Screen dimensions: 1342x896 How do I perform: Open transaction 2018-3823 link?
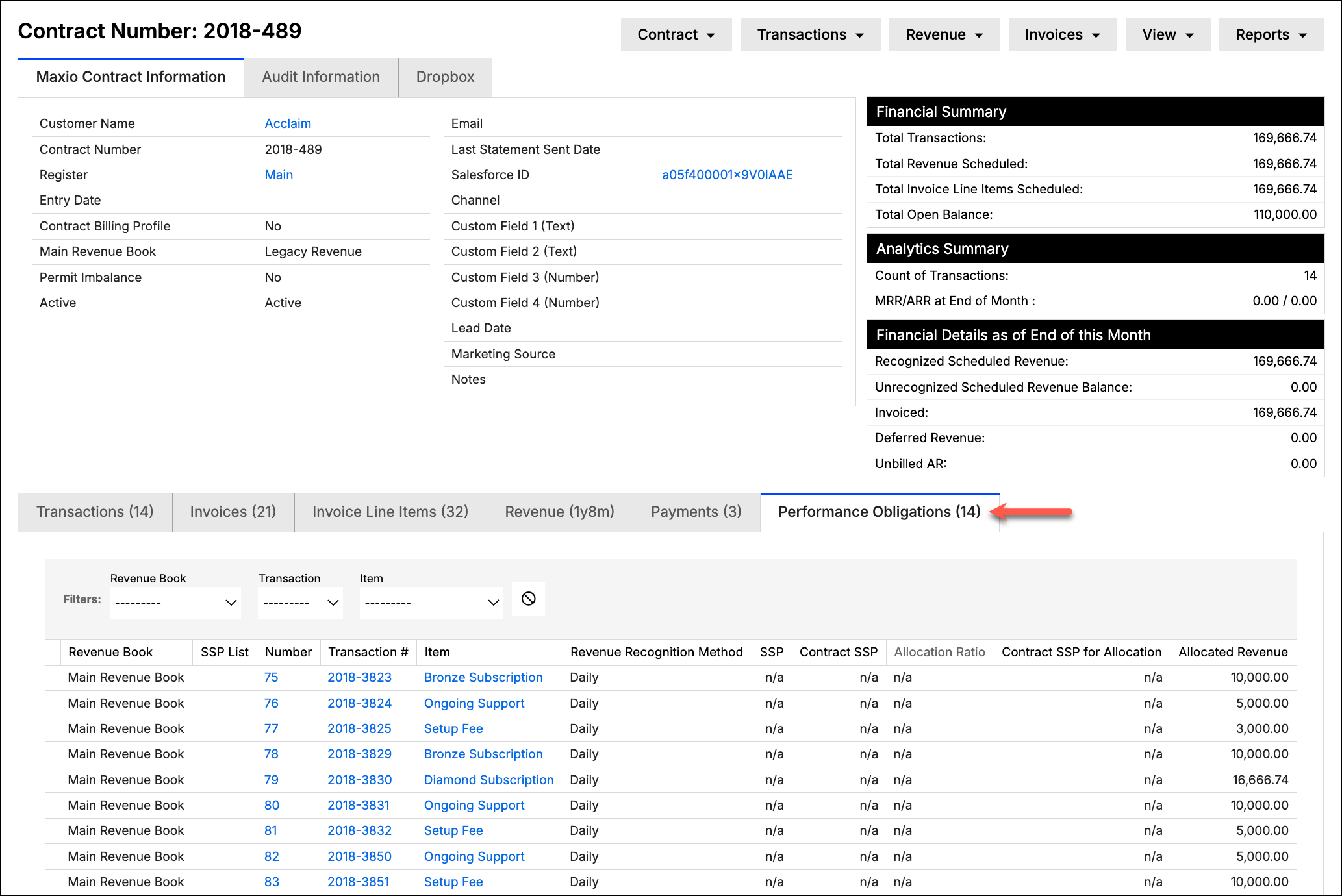click(359, 677)
